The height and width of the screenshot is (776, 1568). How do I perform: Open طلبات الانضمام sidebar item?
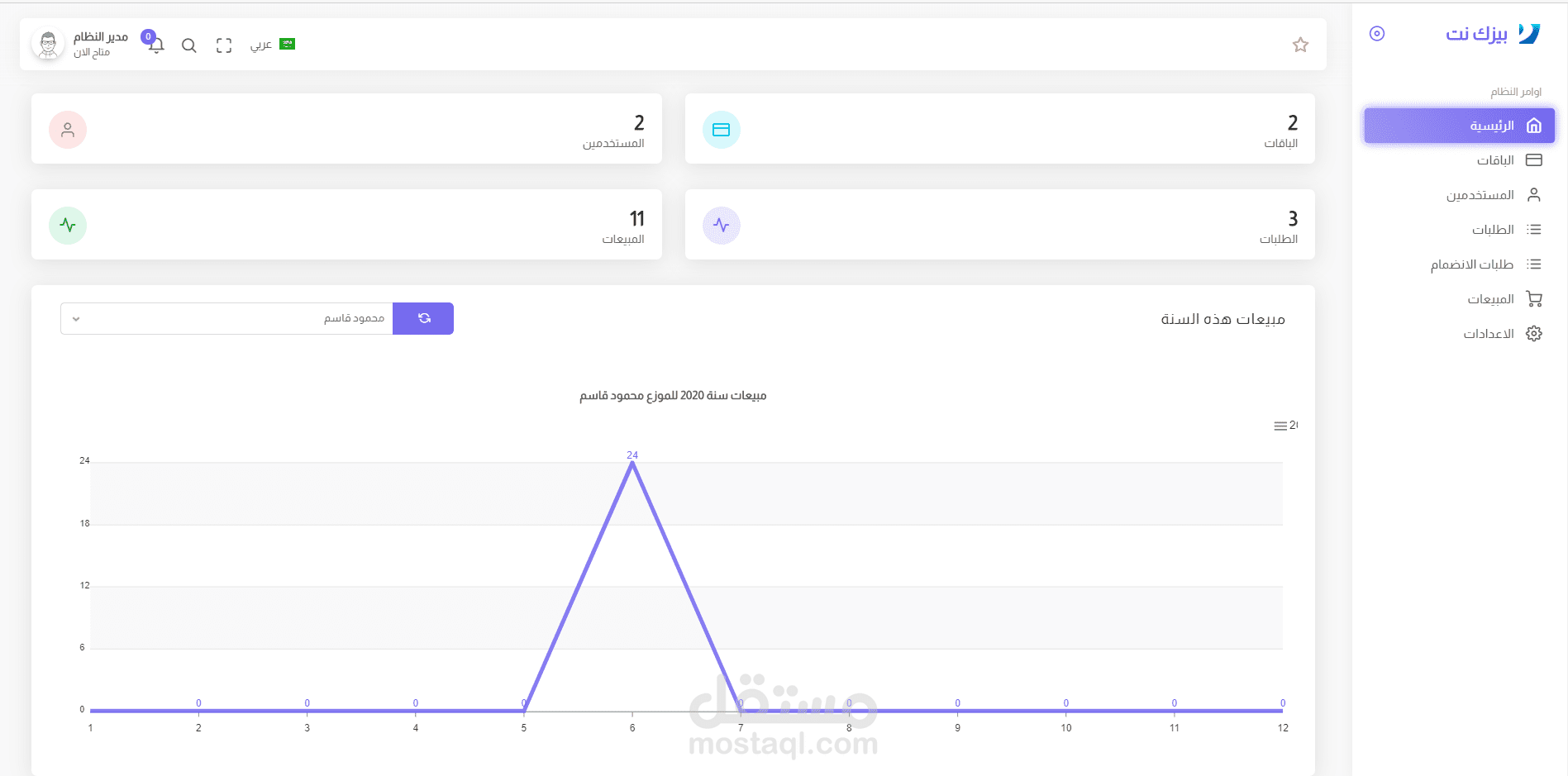tap(1471, 264)
